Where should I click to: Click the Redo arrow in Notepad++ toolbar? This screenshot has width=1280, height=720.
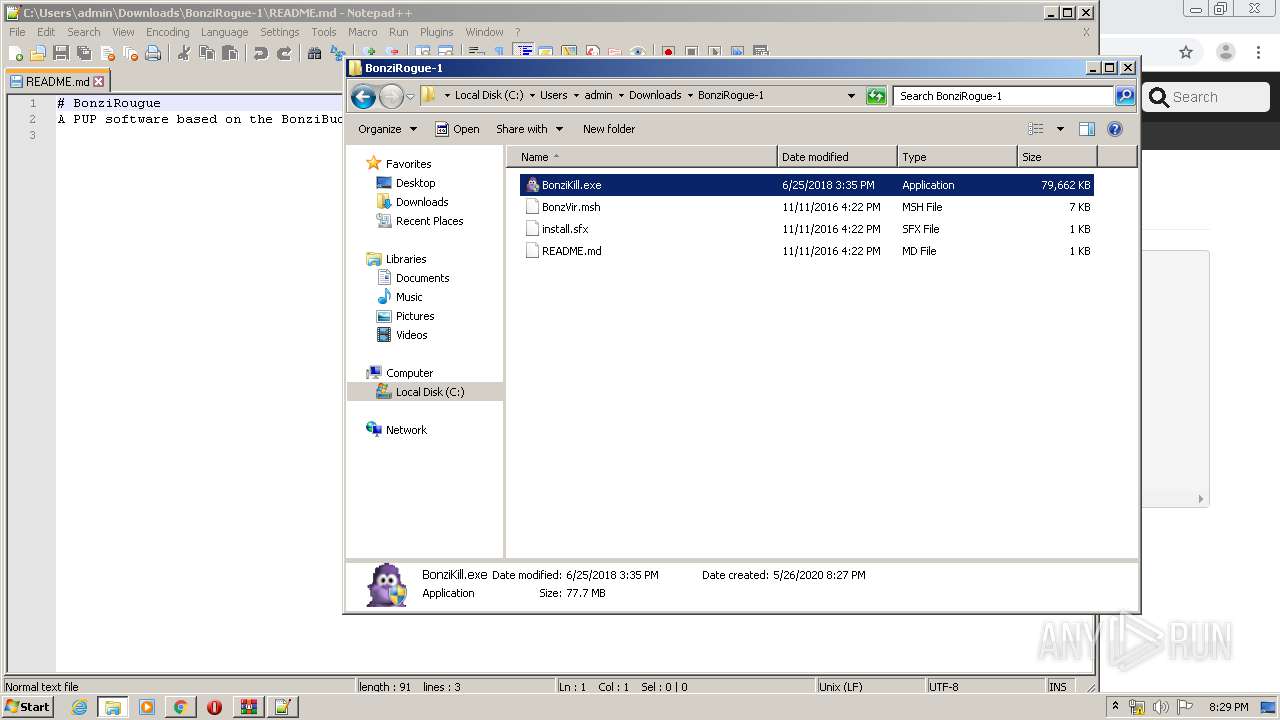(284, 53)
